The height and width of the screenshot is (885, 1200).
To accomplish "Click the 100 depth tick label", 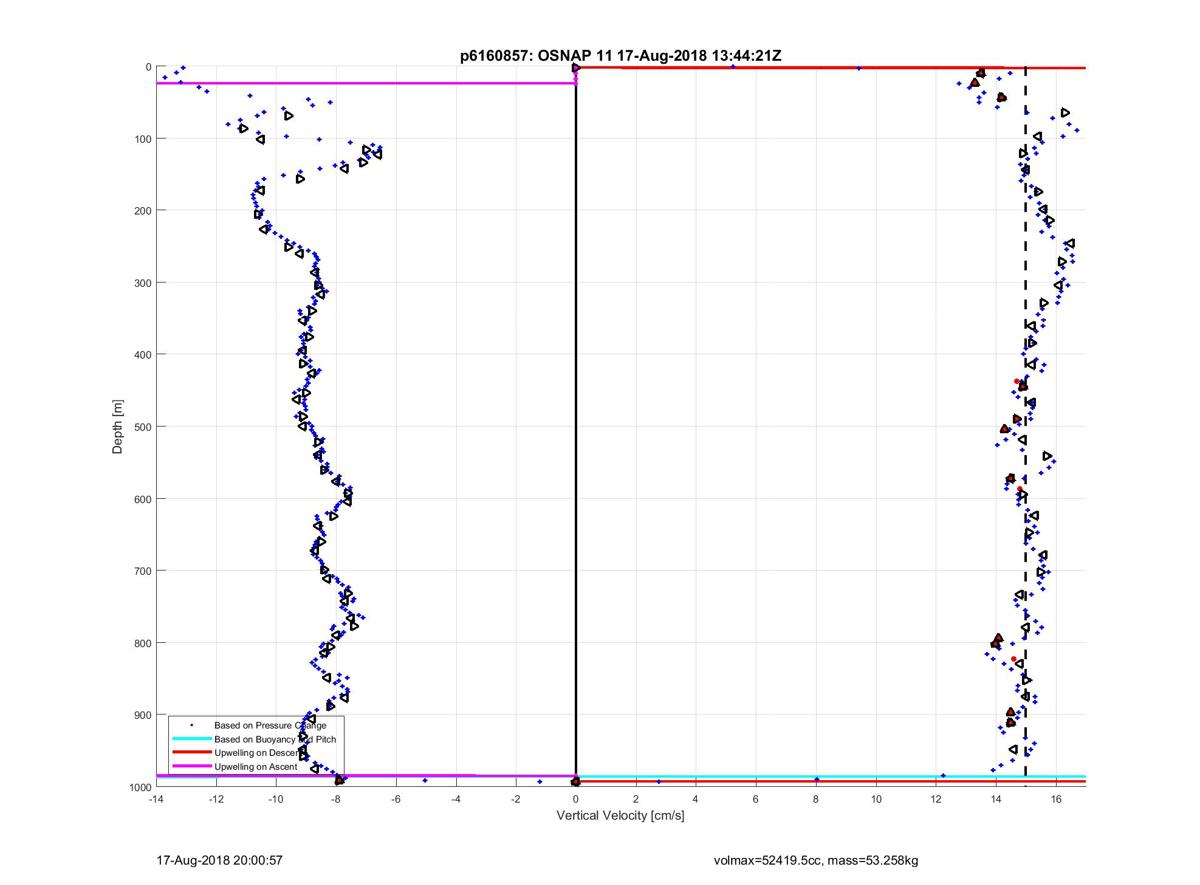I will coord(141,138).
